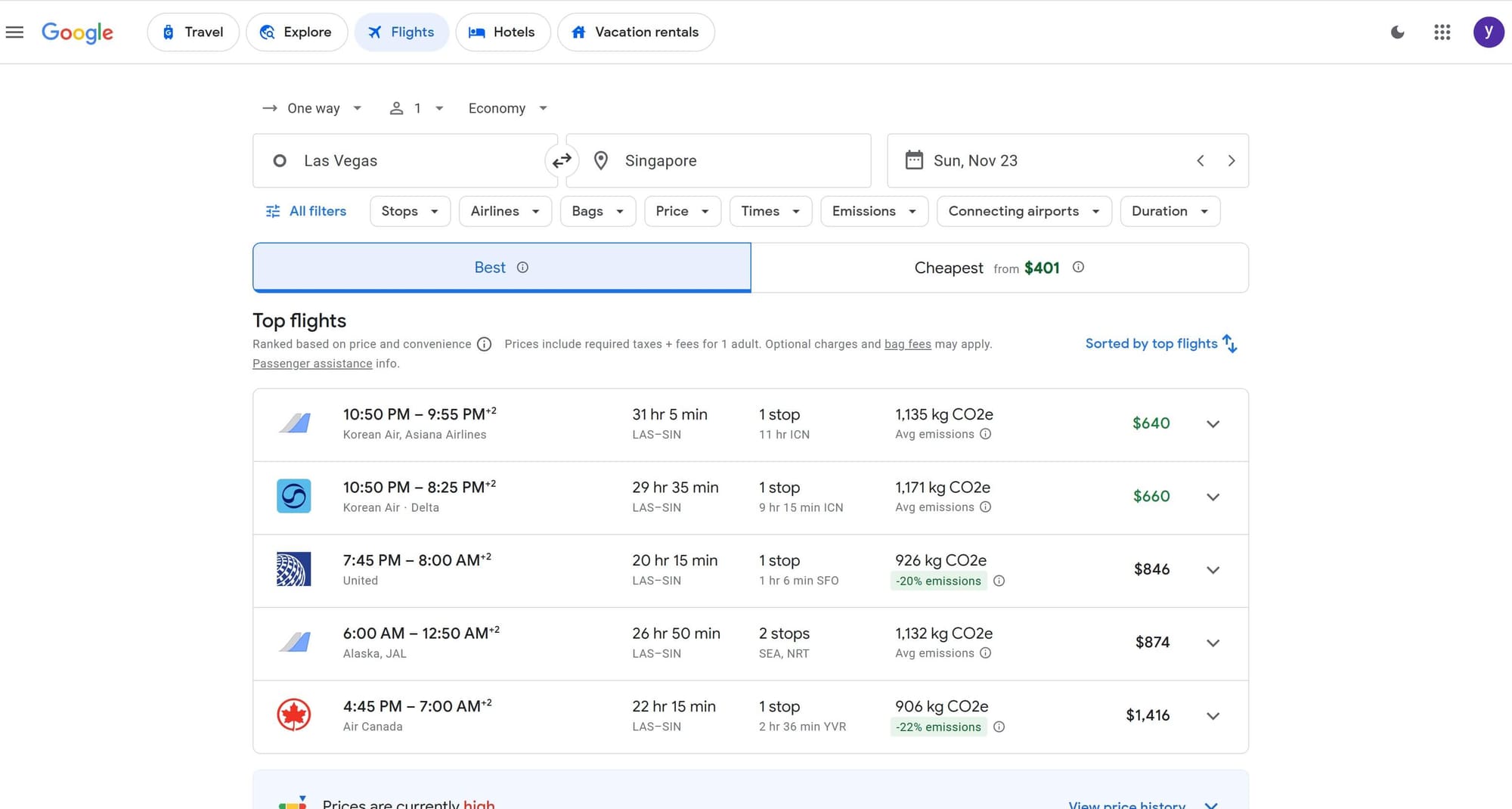This screenshot has width=1512, height=809.
Task: Toggle dark mode moon icon
Action: (1397, 32)
